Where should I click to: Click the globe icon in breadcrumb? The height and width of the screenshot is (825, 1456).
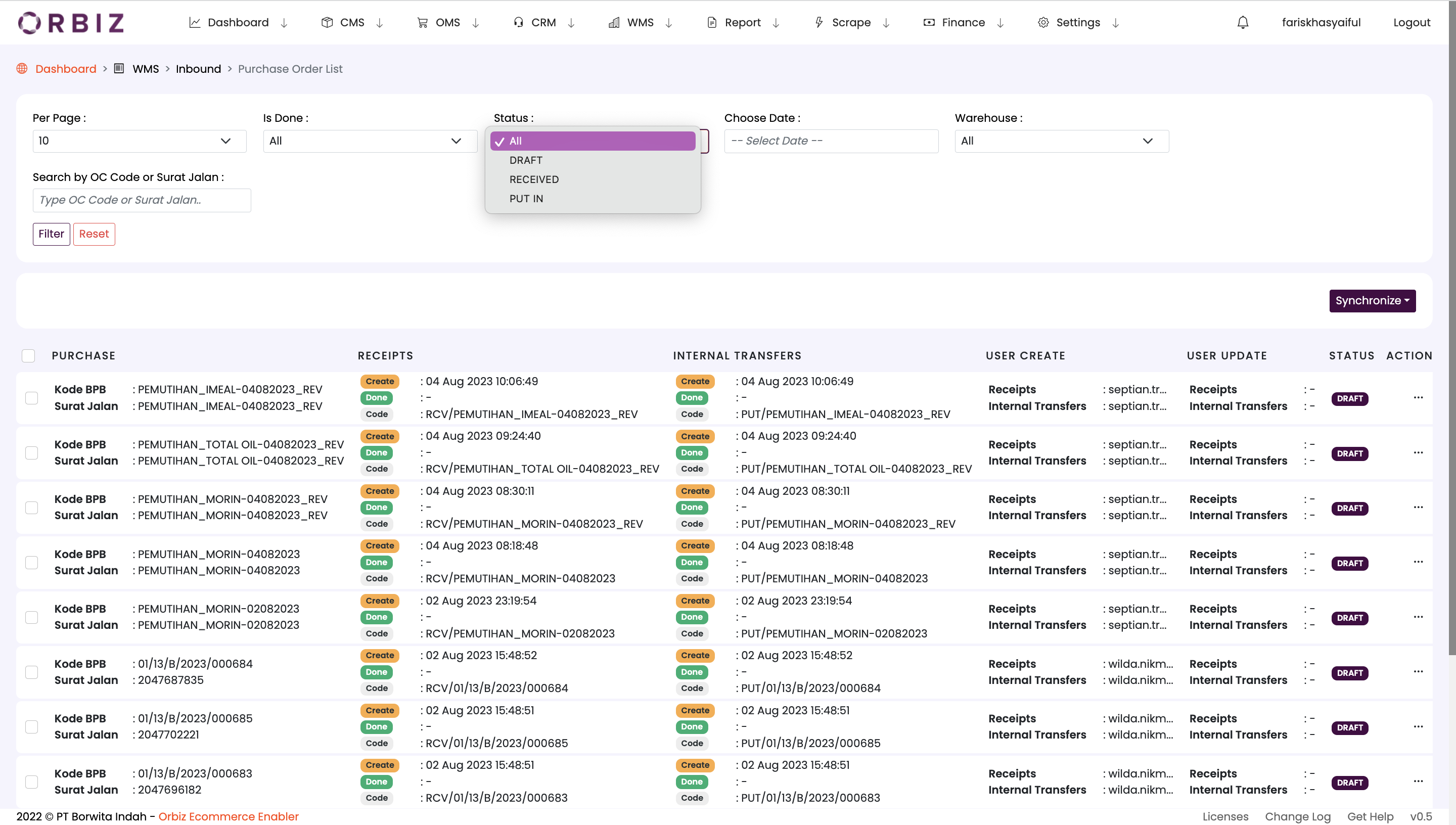[x=22, y=69]
